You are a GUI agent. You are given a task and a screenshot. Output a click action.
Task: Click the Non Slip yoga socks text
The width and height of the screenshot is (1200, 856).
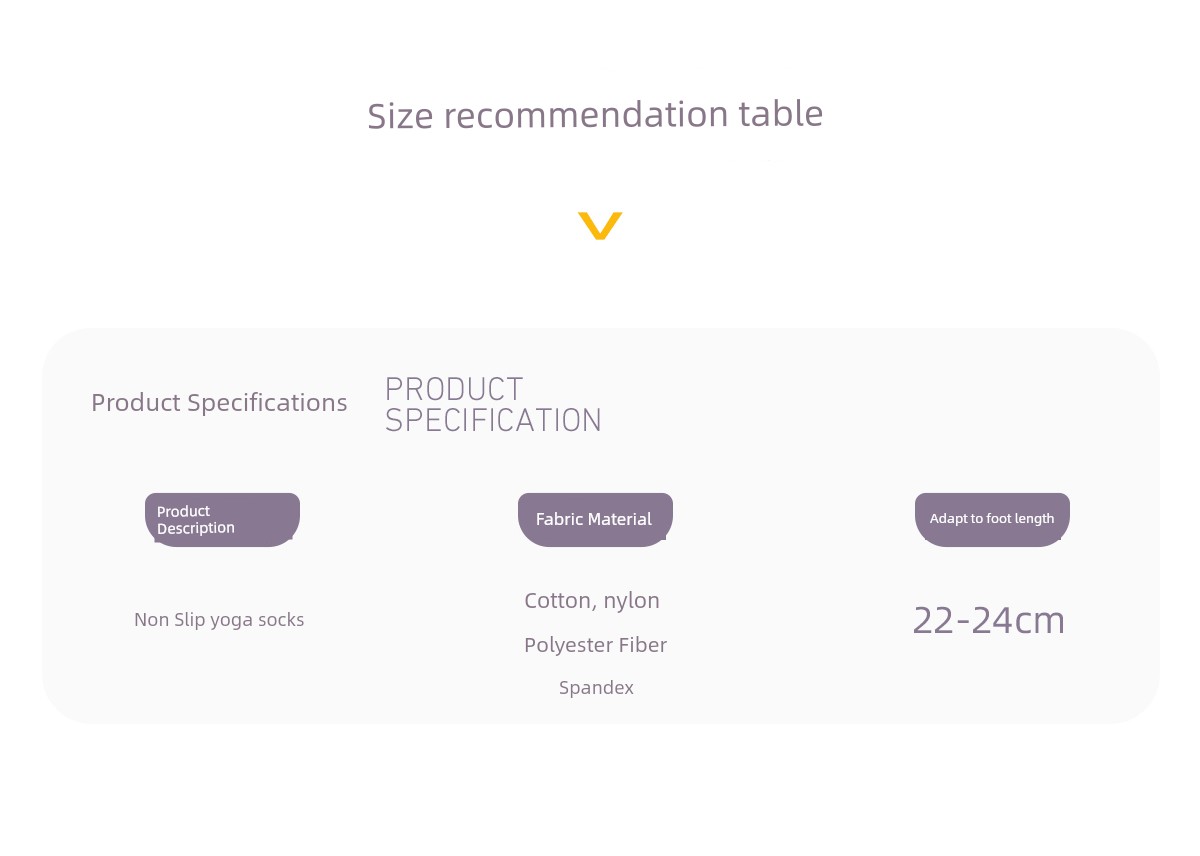pyautogui.click(x=219, y=620)
